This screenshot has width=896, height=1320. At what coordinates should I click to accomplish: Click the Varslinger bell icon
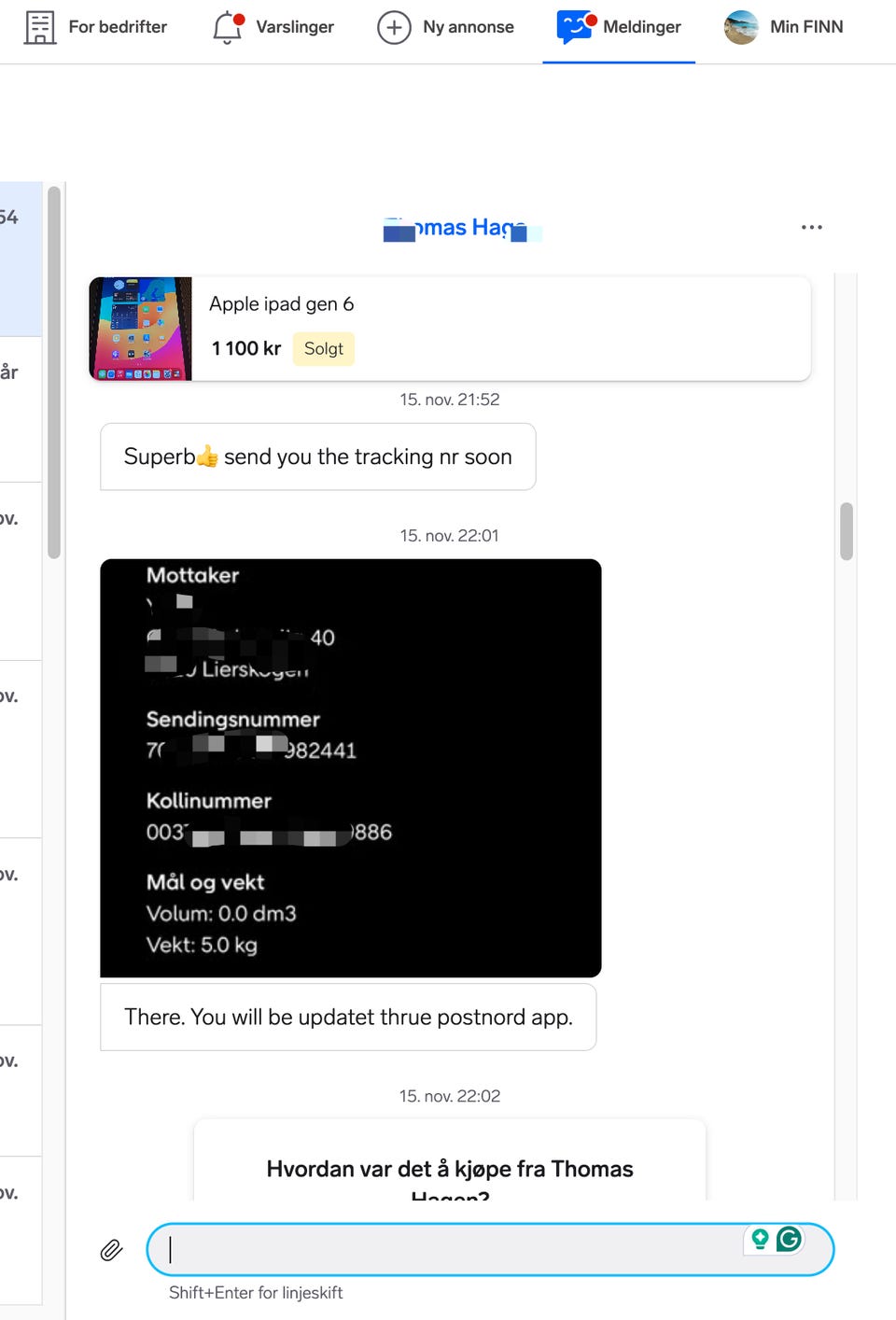pyautogui.click(x=228, y=27)
